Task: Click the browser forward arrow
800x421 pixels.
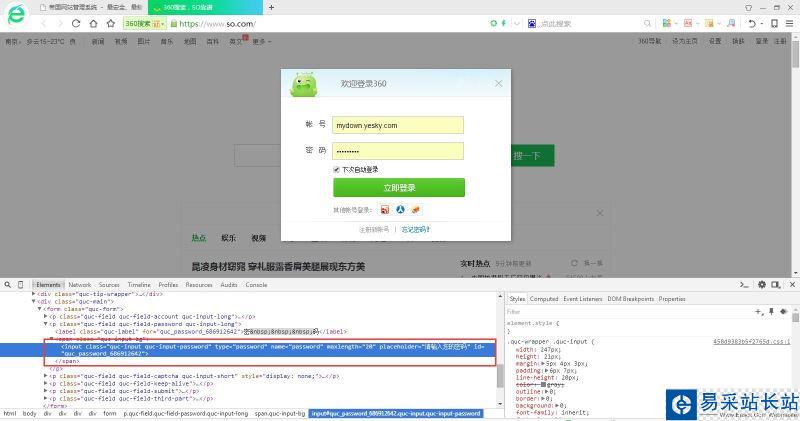Action: 60,23
